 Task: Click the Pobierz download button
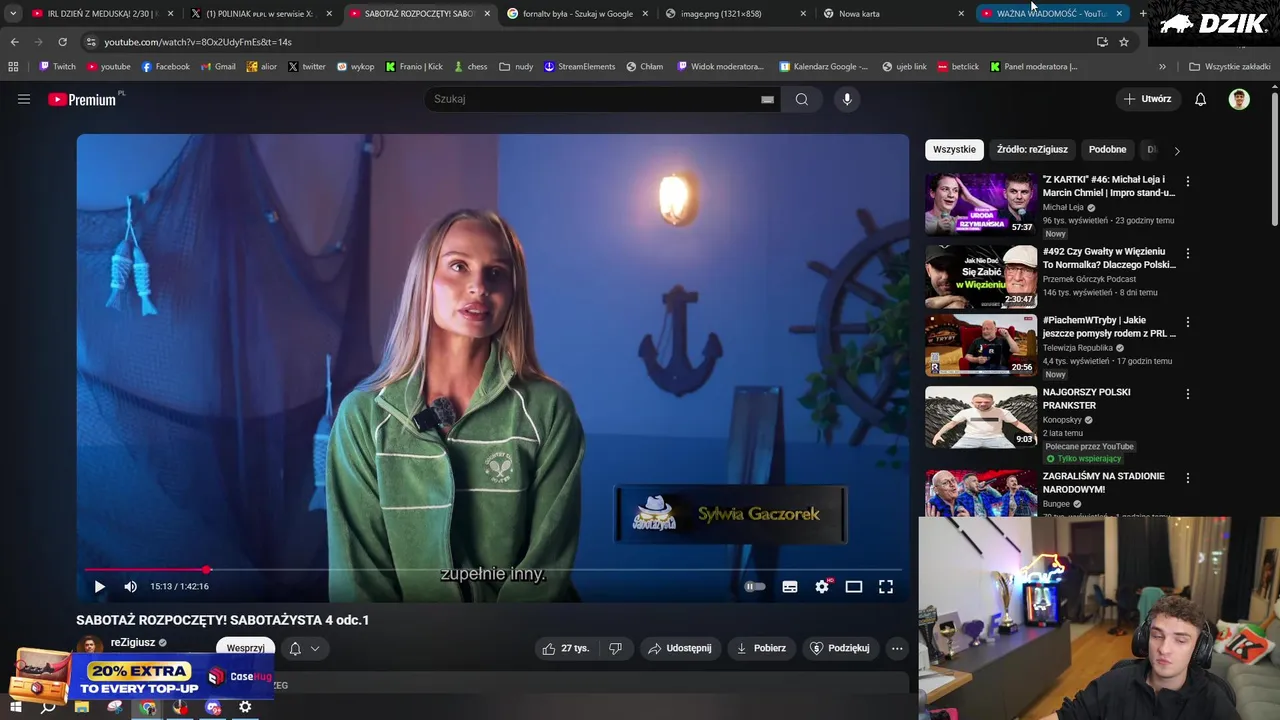(761, 648)
